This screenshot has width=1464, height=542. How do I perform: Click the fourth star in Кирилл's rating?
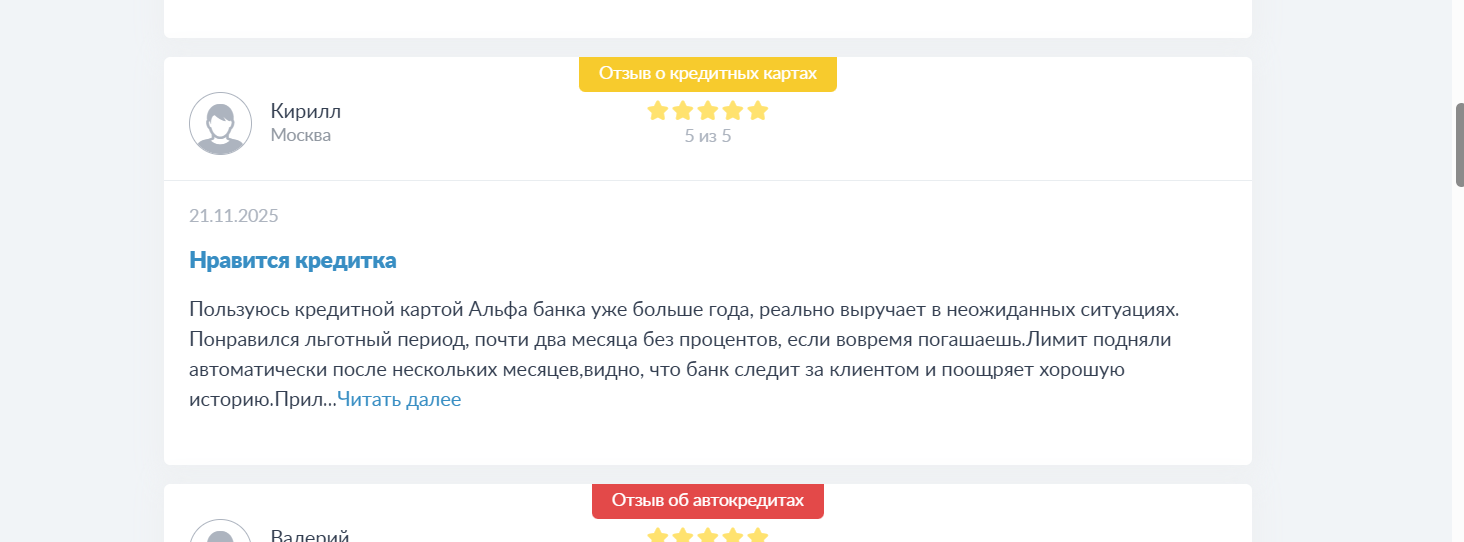coord(733,111)
